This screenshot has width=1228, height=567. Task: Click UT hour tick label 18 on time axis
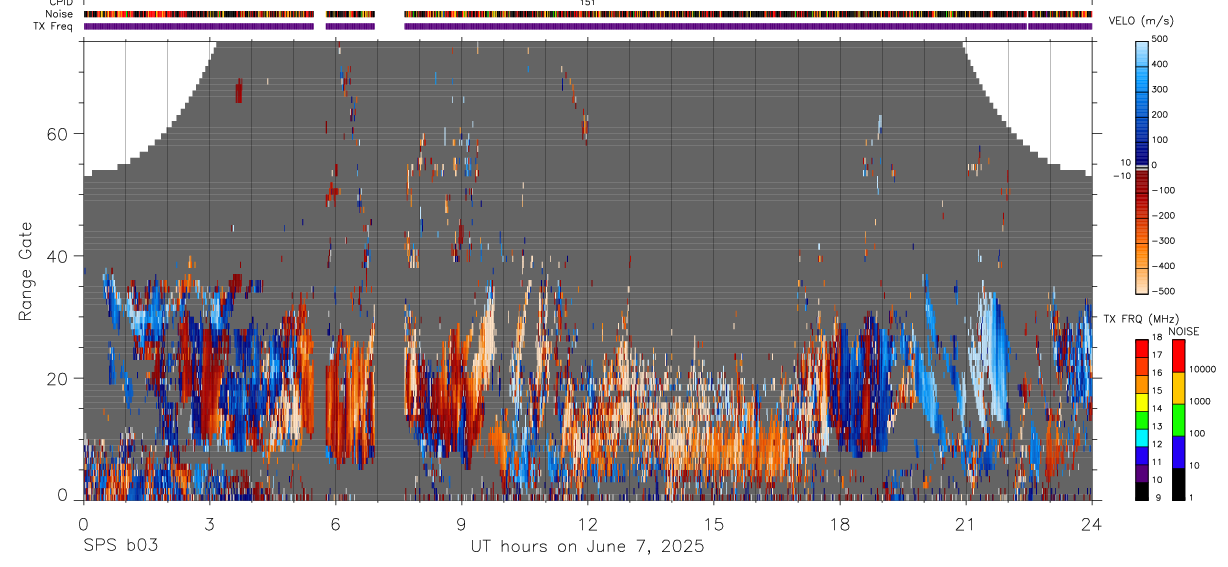pyautogui.click(x=840, y=523)
